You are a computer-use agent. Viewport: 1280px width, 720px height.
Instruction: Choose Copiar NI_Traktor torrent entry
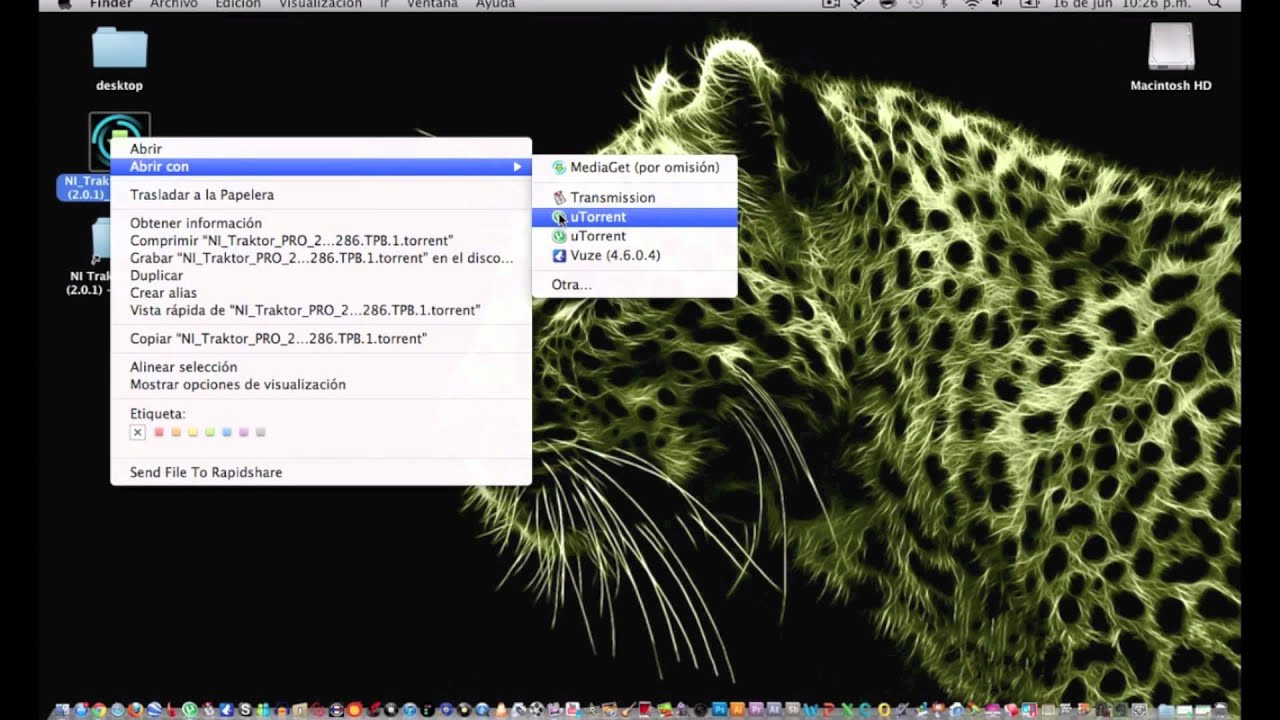pos(320,339)
